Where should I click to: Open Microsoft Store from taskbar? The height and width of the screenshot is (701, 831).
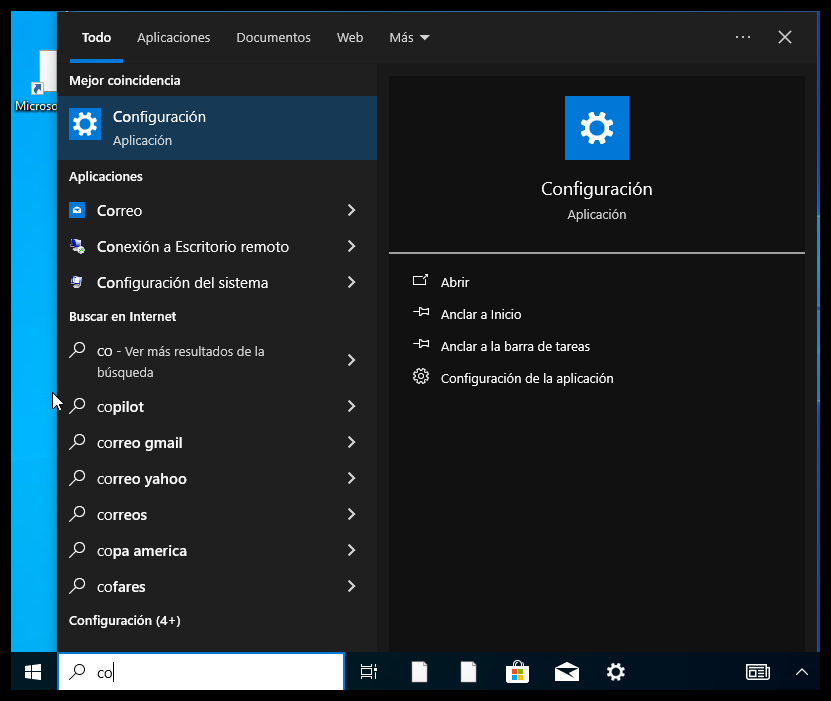click(517, 672)
